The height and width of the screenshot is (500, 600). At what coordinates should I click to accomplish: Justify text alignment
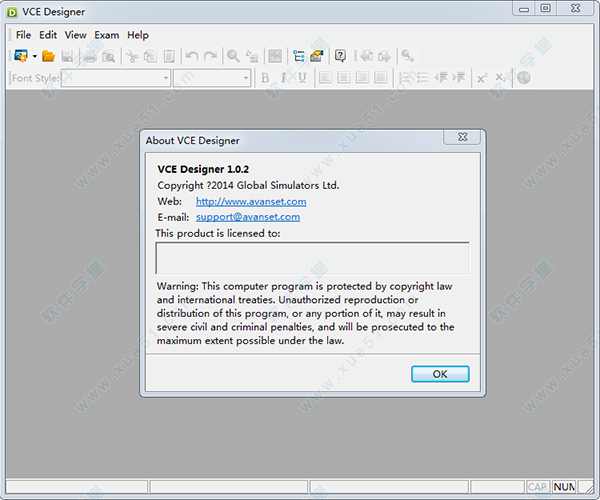pyautogui.click(x=380, y=78)
